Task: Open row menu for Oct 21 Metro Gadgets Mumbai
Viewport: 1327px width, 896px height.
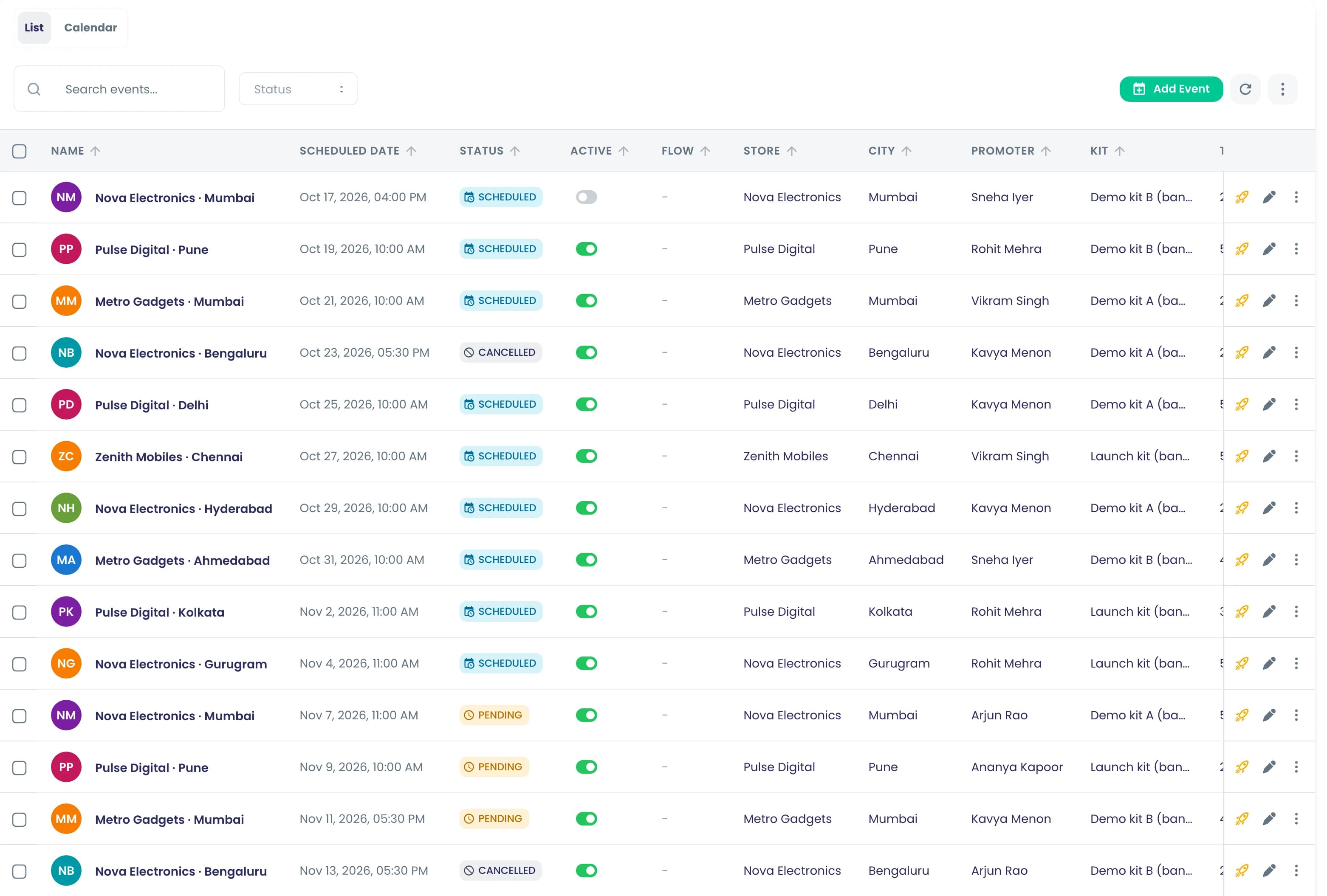Action: tap(1296, 301)
